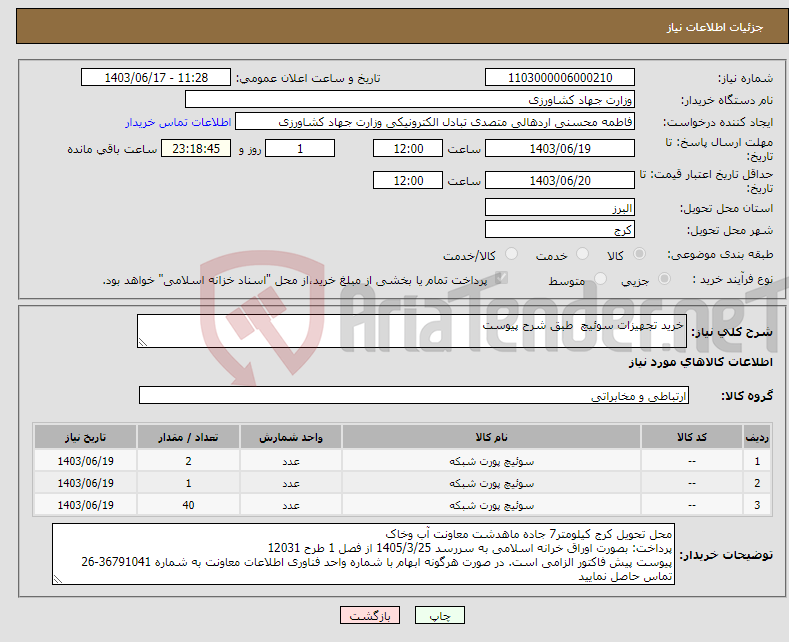Click the response deadline date 1403/06/19 field
This screenshot has height=642, width=789.
coord(560,148)
